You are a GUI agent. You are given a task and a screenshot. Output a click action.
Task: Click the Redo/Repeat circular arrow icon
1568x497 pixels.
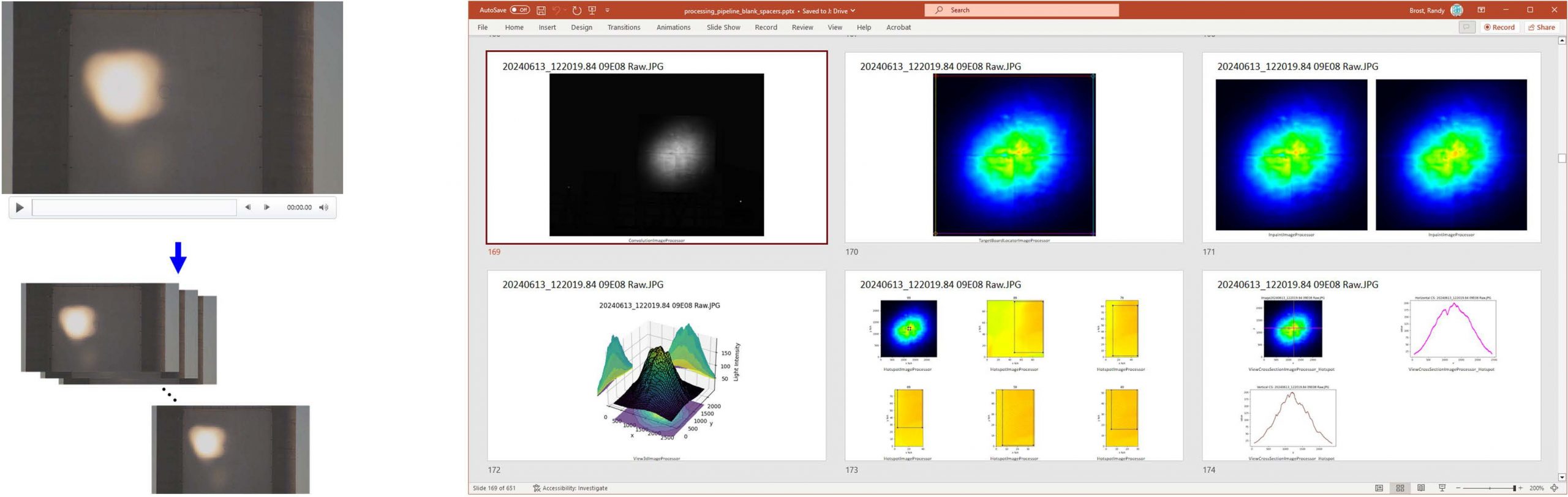(x=576, y=10)
